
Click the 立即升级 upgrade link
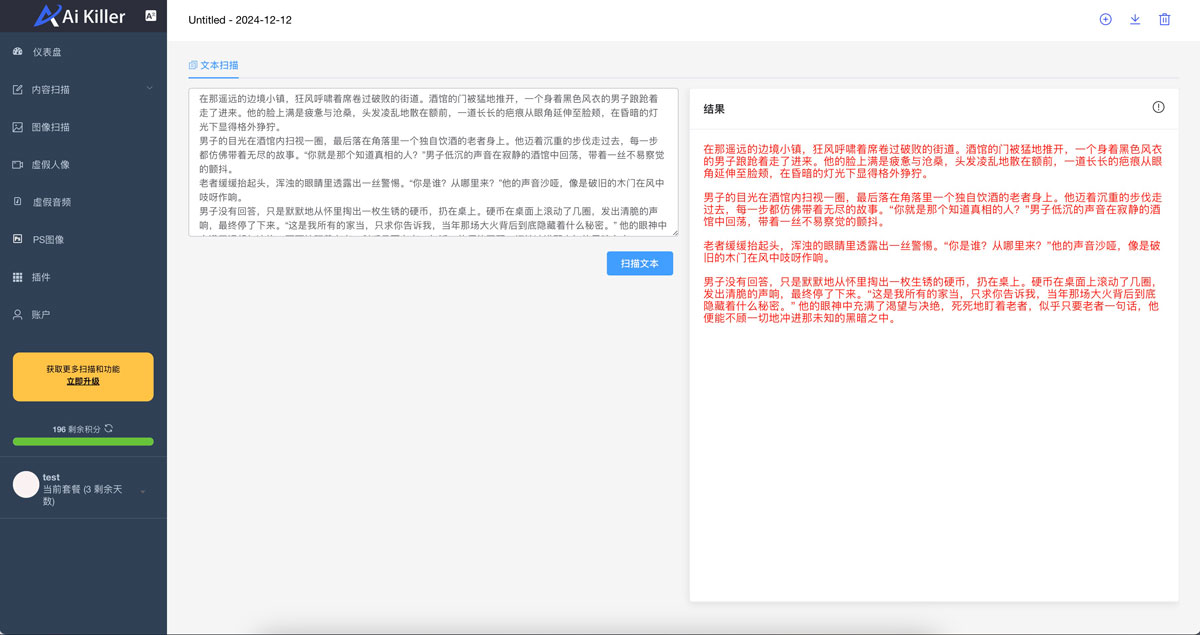tap(83, 382)
